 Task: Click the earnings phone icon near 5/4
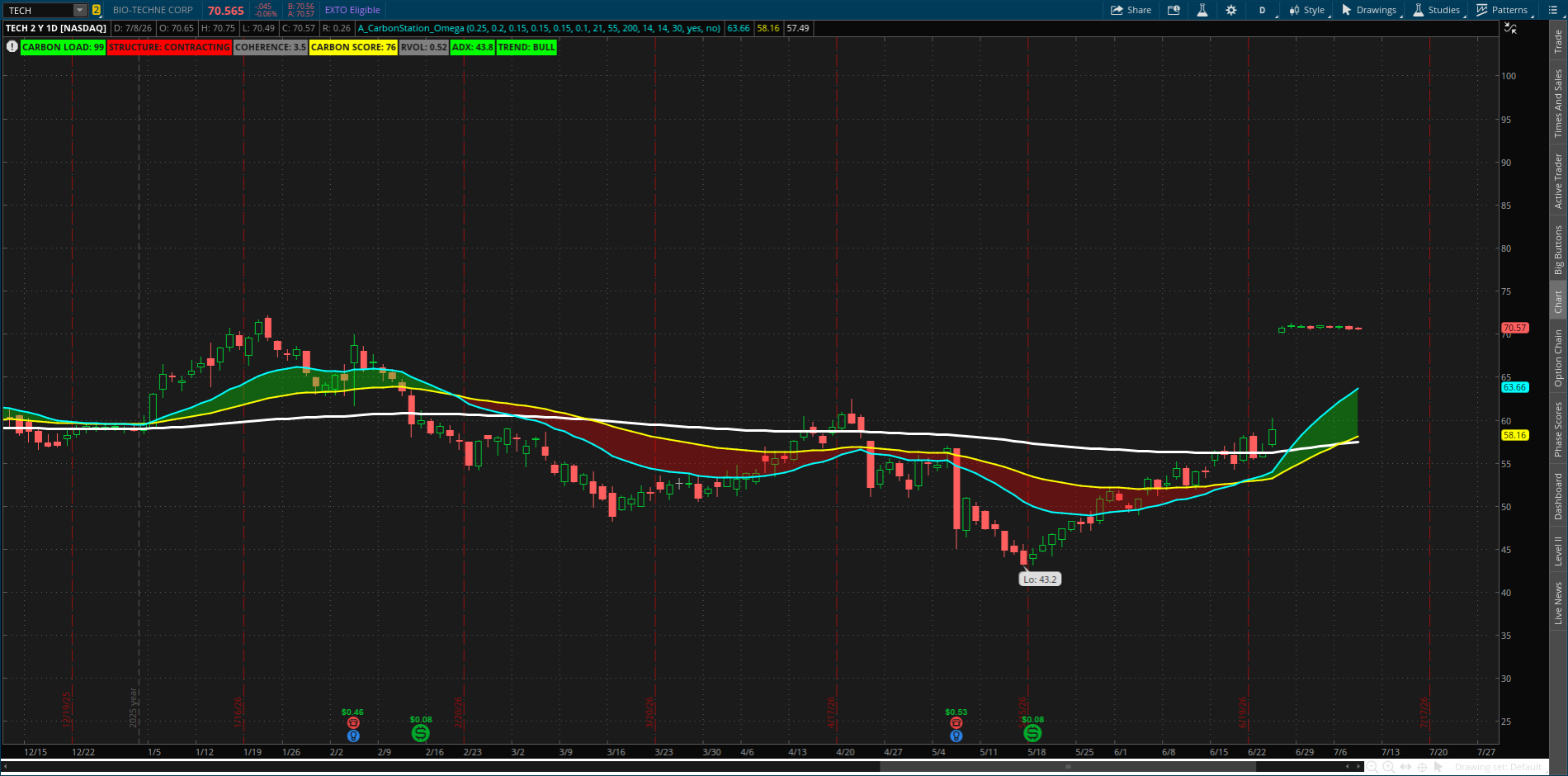956,723
